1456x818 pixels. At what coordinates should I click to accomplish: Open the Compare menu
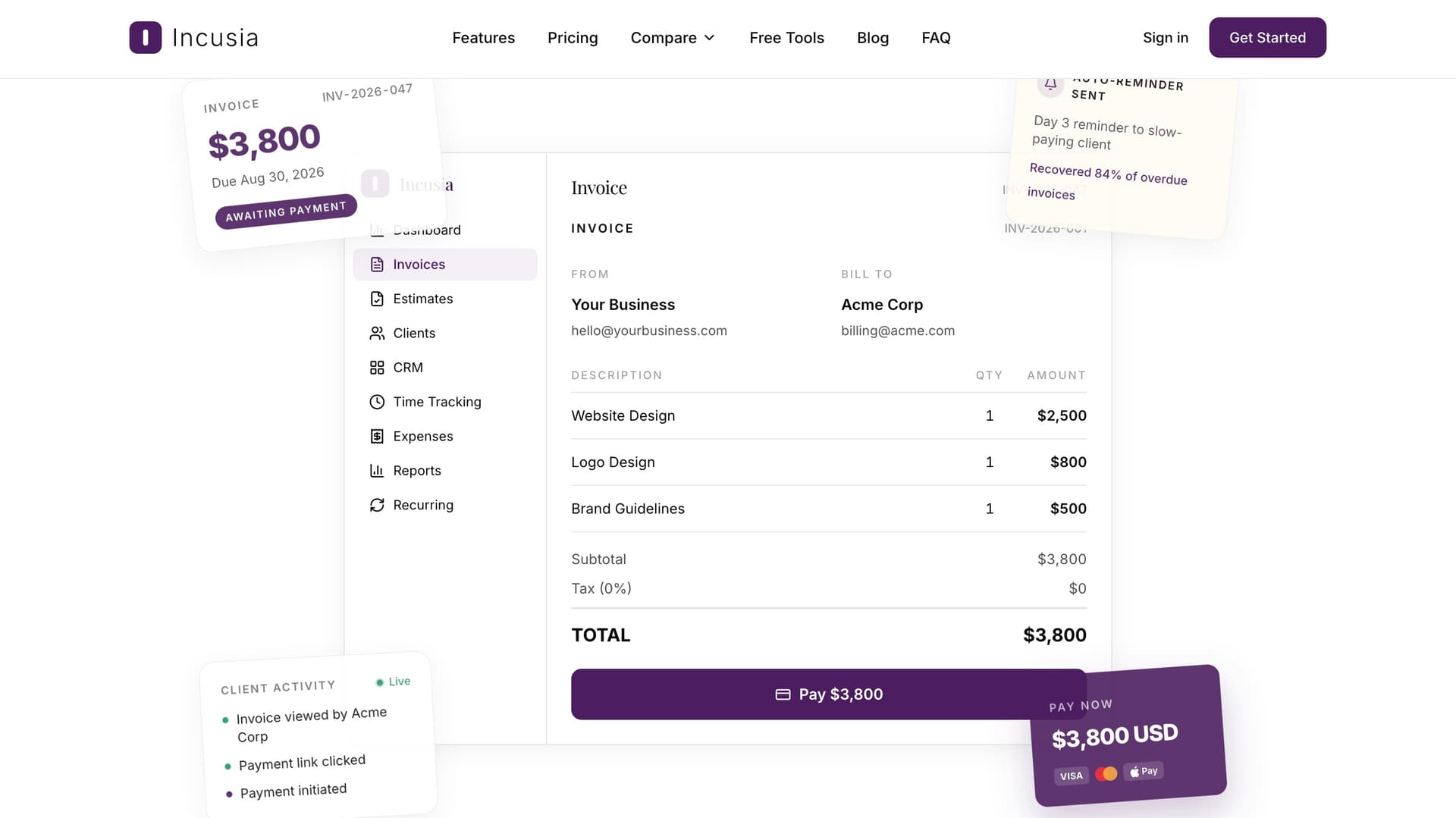[673, 38]
